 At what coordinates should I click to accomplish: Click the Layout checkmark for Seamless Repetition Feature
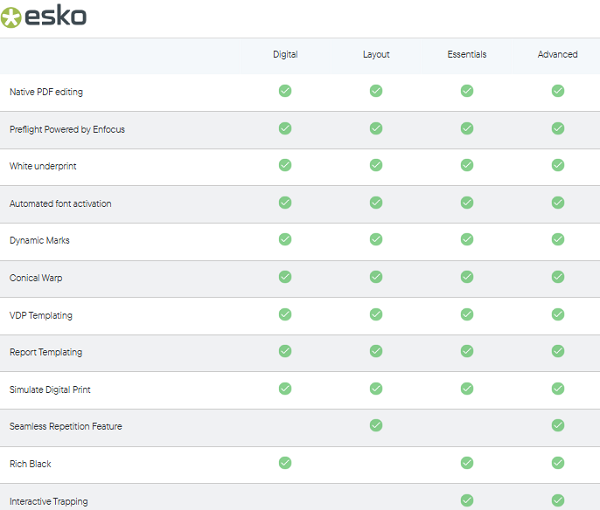(376, 425)
